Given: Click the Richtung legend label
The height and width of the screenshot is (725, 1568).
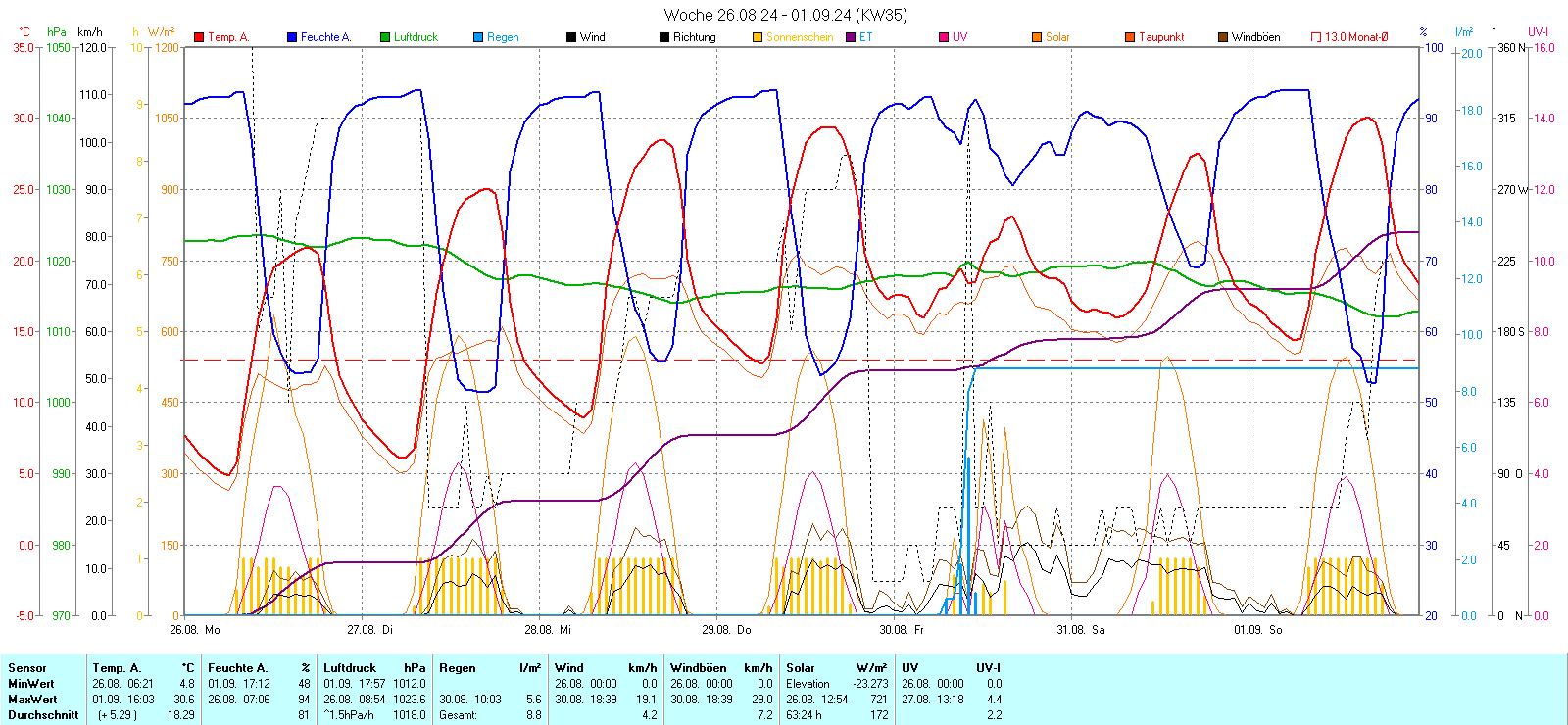Looking at the screenshot, I should (694, 37).
